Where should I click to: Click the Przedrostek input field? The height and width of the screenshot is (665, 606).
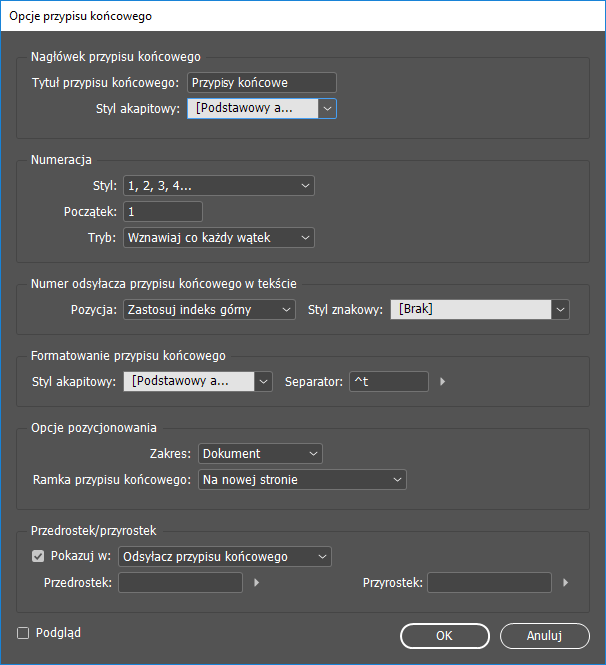[180, 583]
